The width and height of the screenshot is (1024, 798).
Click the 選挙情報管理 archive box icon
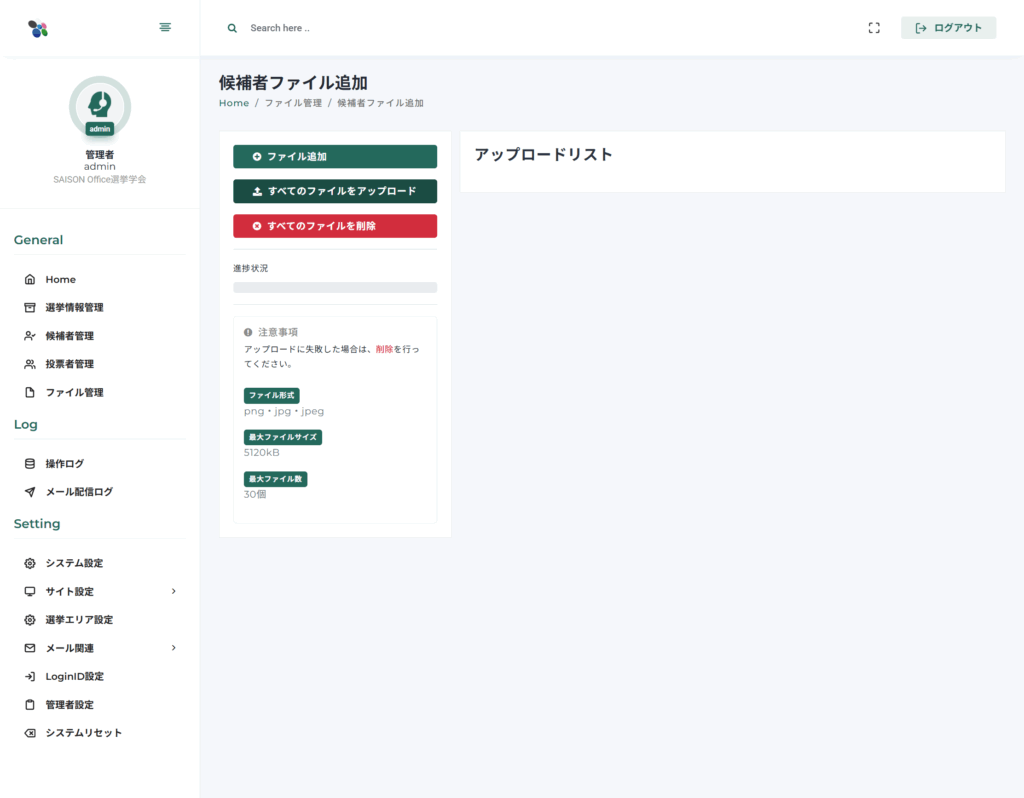[30, 308]
